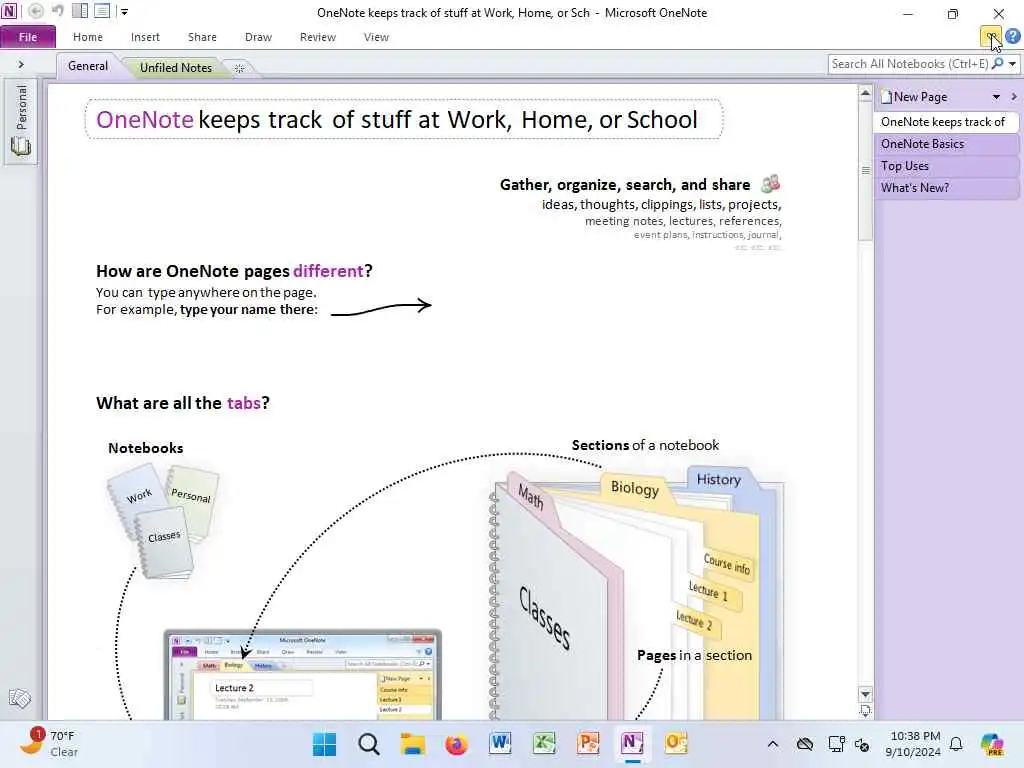
Task: Click the page title text box
Action: point(404,119)
